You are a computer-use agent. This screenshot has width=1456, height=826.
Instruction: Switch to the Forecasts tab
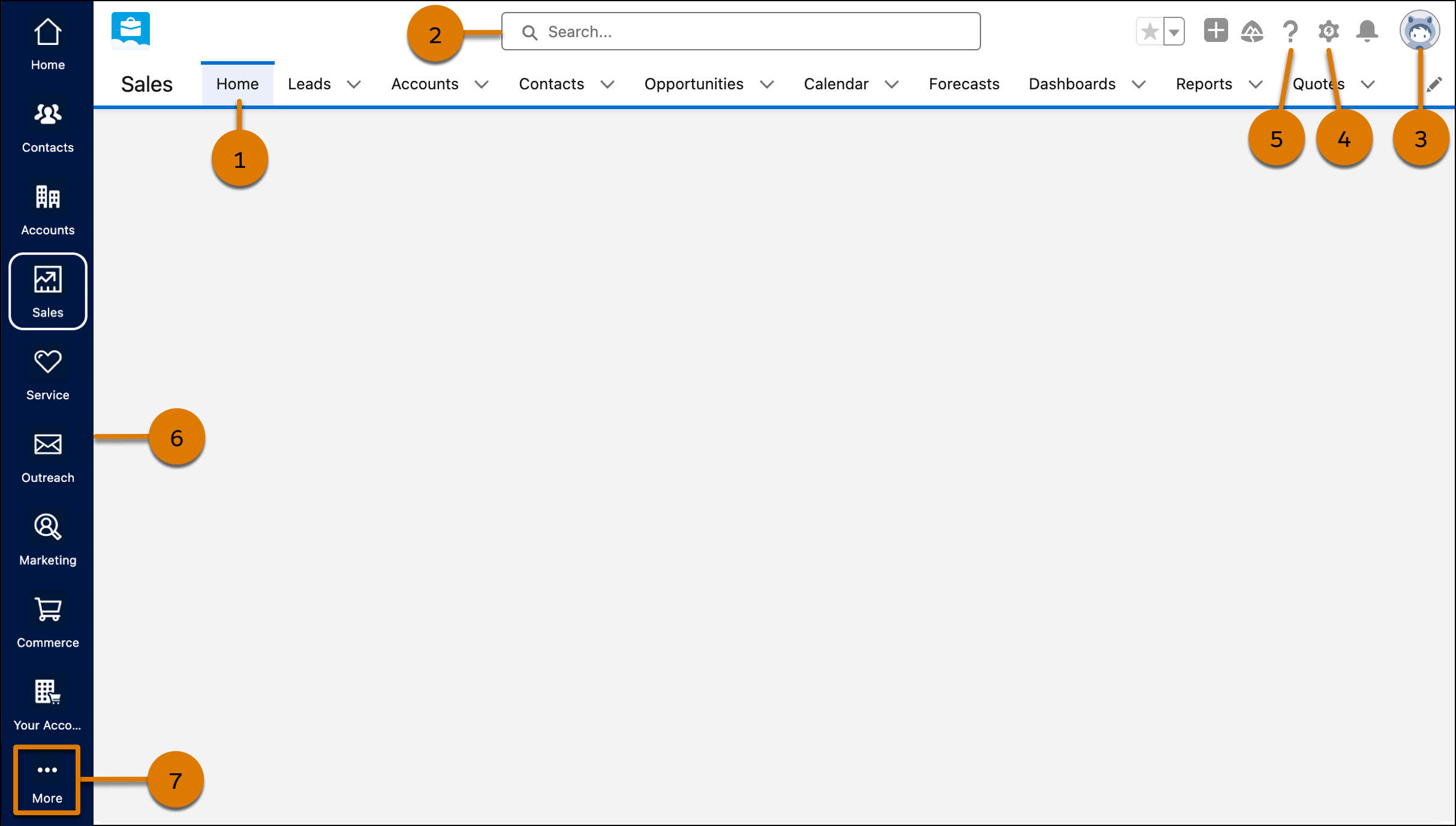click(963, 84)
